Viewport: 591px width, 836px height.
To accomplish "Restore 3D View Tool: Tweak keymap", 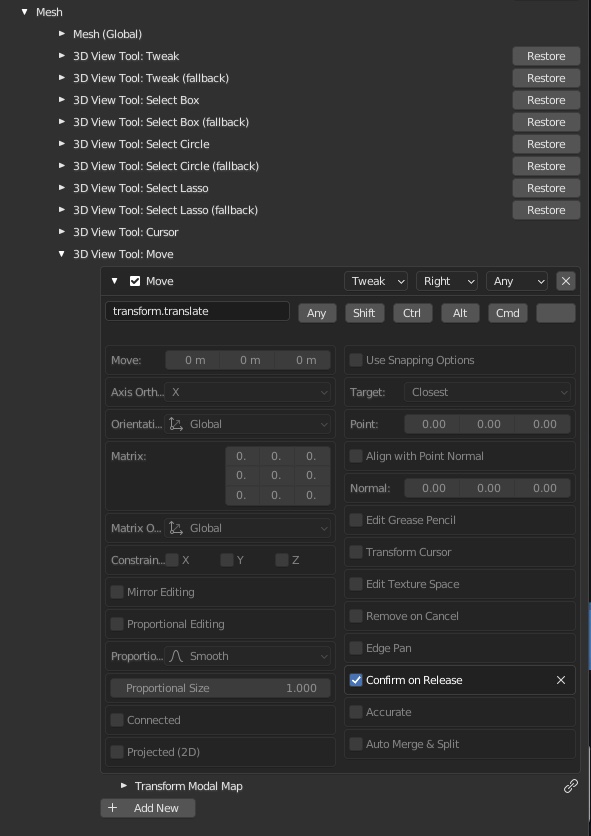I will (x=546, y=56).
